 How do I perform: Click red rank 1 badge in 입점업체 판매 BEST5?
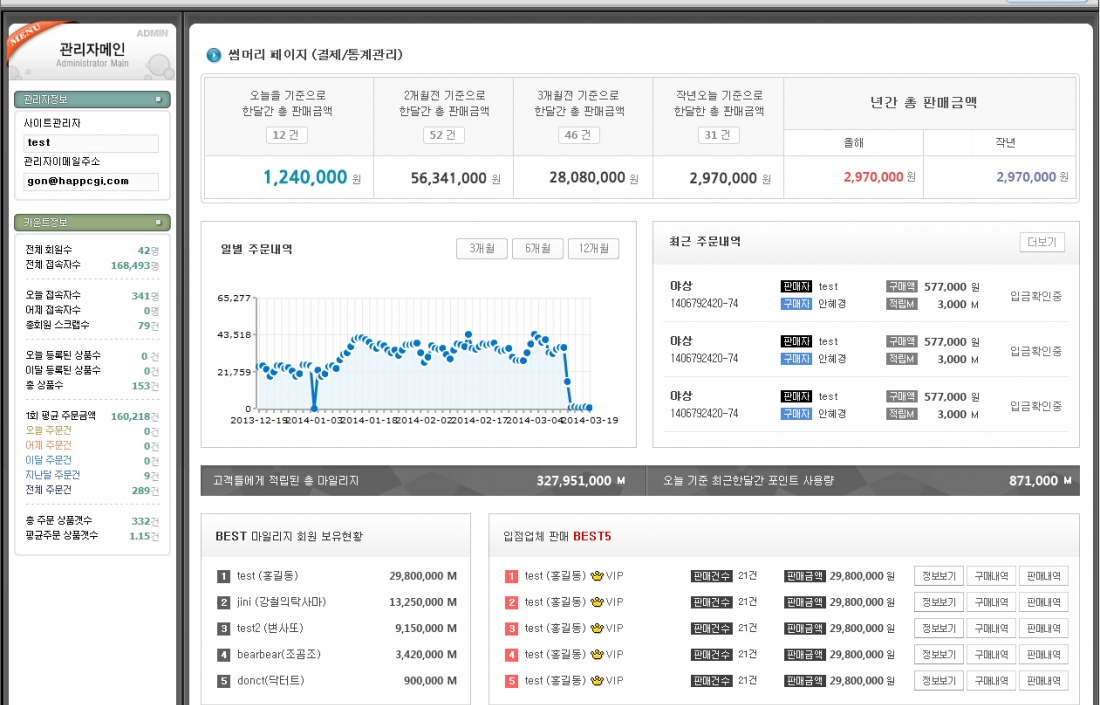pos(511,576)
